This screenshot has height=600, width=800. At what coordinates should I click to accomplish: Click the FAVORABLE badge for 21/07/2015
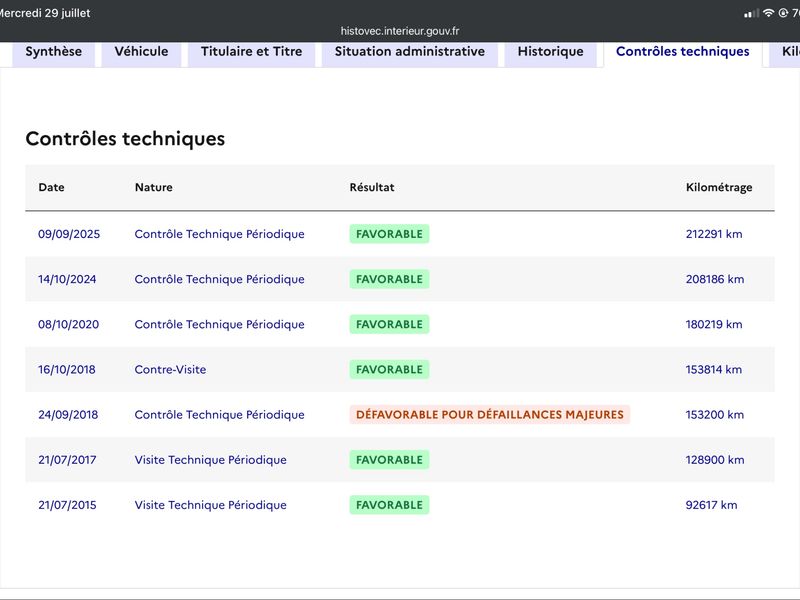[389, 505]
